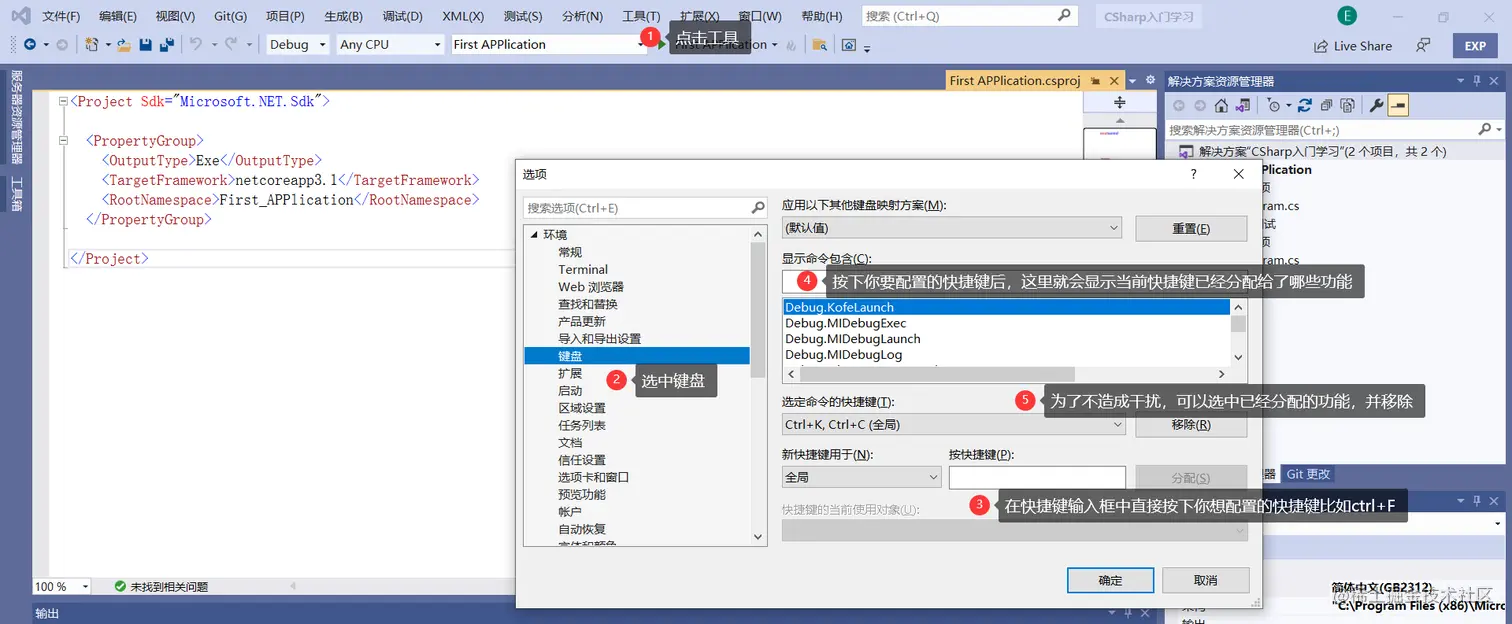Screen dimensions: 1512x624
Task: Open the Debug configuration dropdown
Action: tap(298, 45)
